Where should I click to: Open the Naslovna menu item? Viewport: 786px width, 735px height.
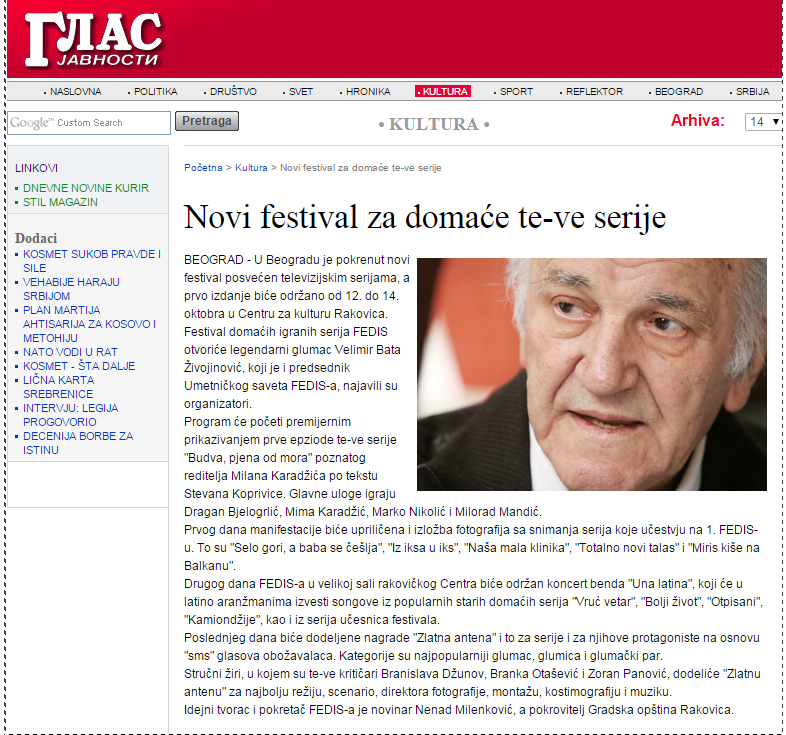tap(75, 91)
